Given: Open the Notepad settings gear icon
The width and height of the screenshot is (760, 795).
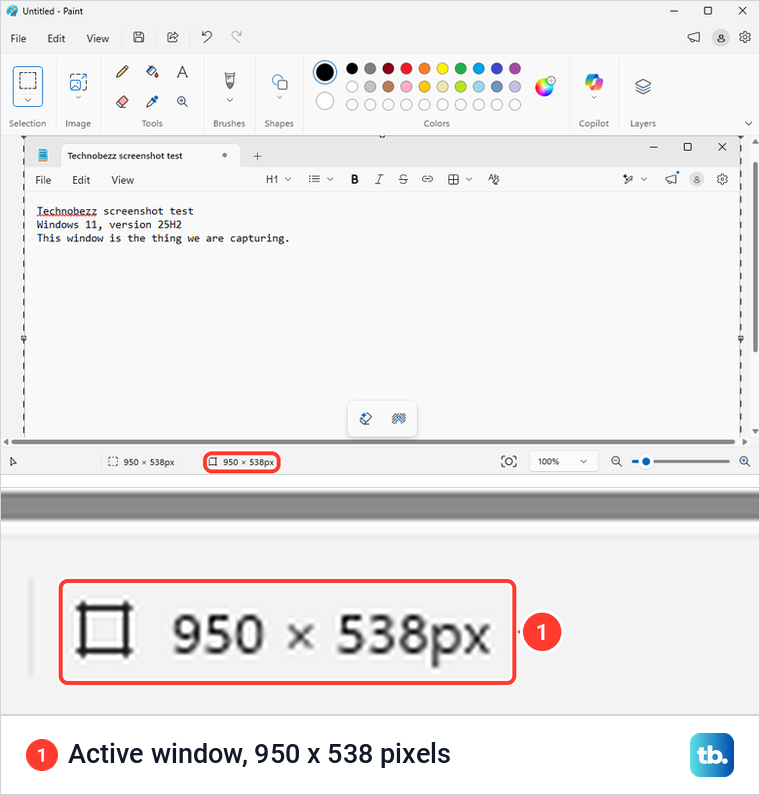Looking at the screenshot, I should click(x=722, y=179).
